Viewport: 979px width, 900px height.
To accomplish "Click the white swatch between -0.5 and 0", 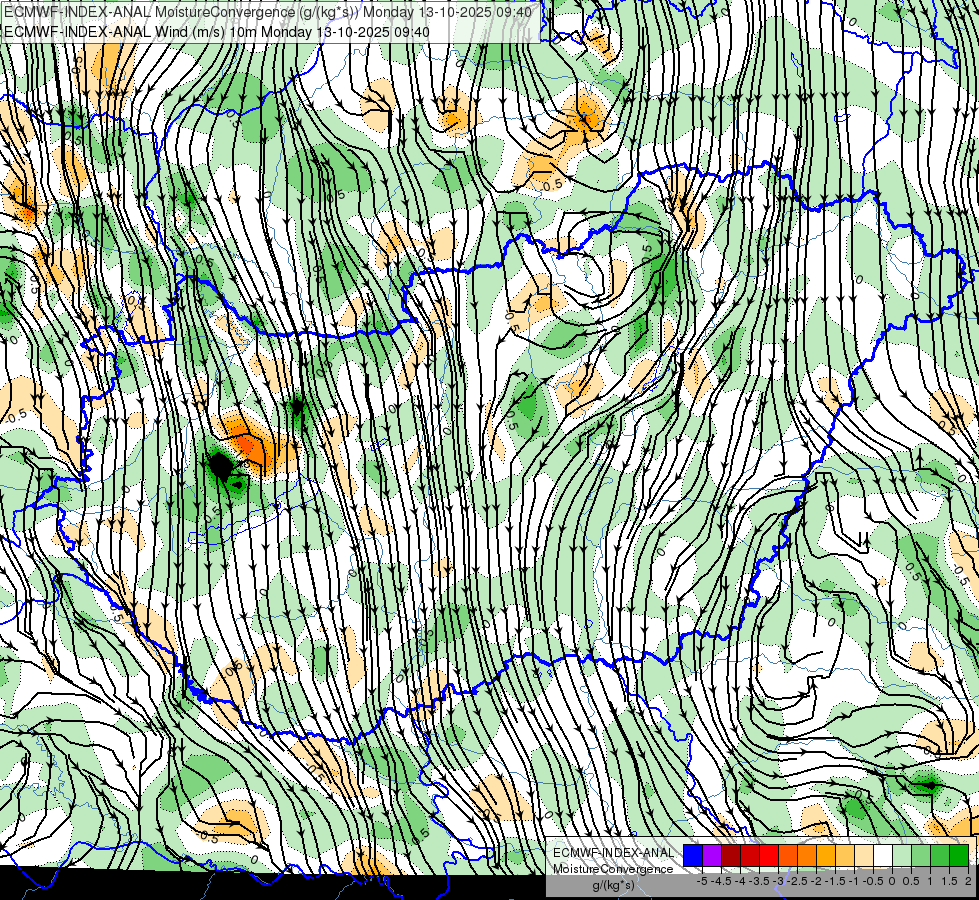I will pyautogui.click(x=883, y=855).
